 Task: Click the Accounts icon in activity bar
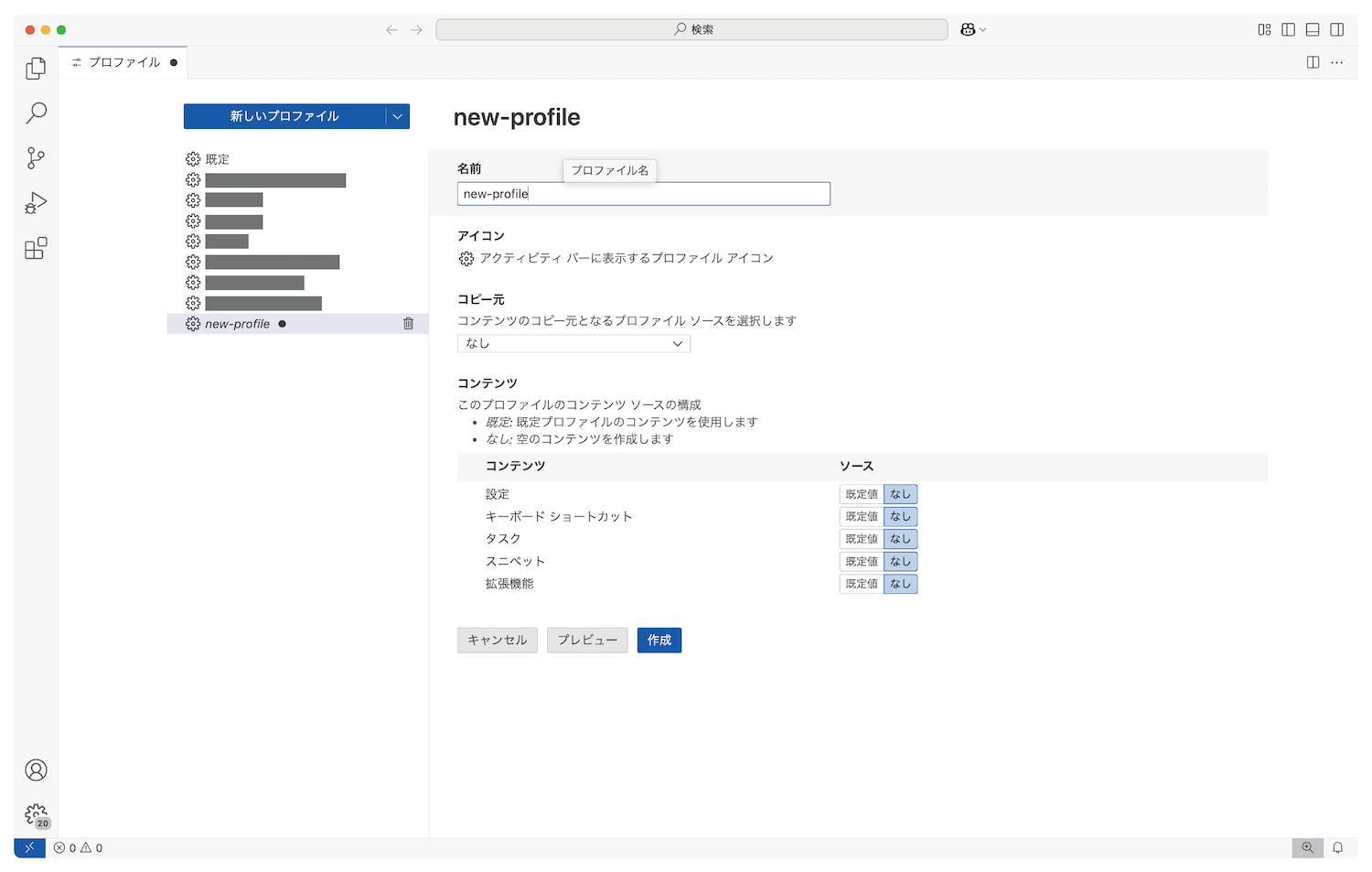pos(36,770)
